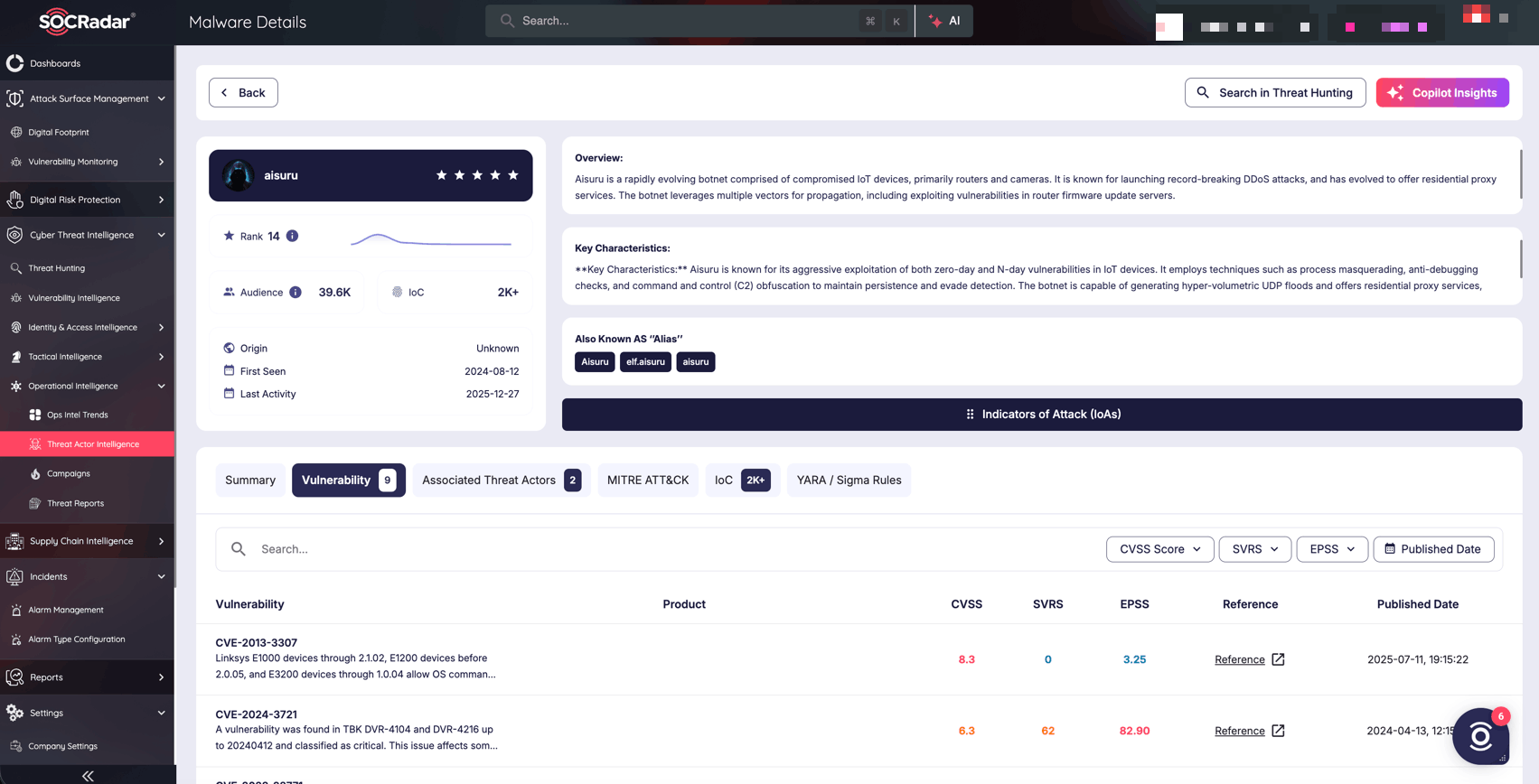
Task: Open the EPSS filter dropdown
Action: (x=1332, y=549)
